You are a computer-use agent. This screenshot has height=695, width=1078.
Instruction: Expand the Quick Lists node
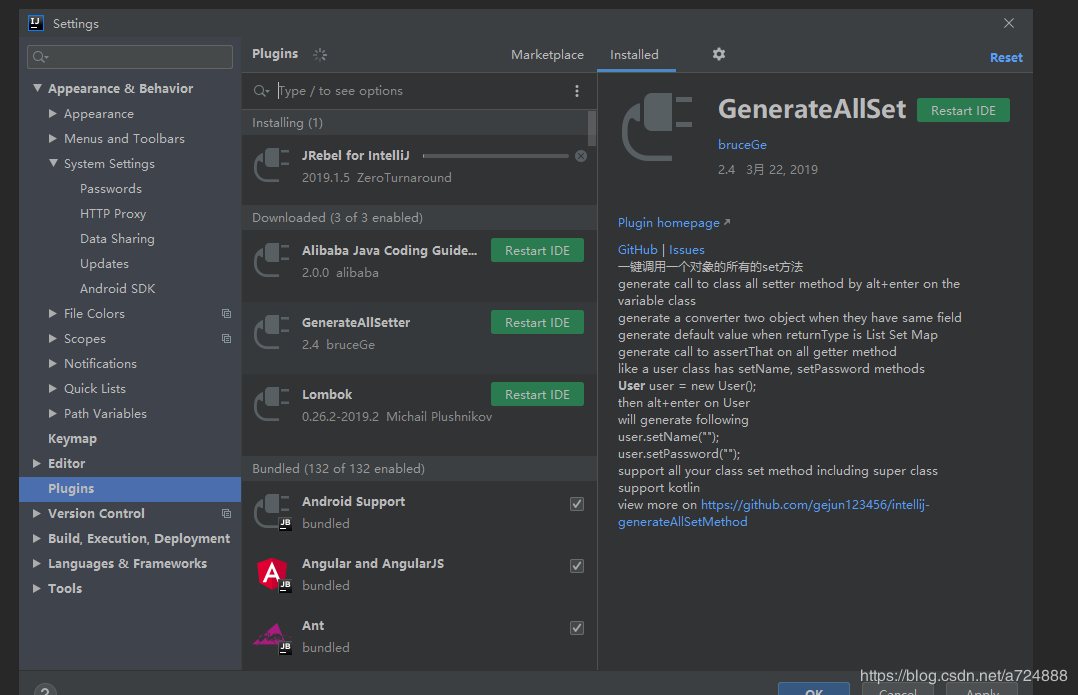click(x=53, y=388)
